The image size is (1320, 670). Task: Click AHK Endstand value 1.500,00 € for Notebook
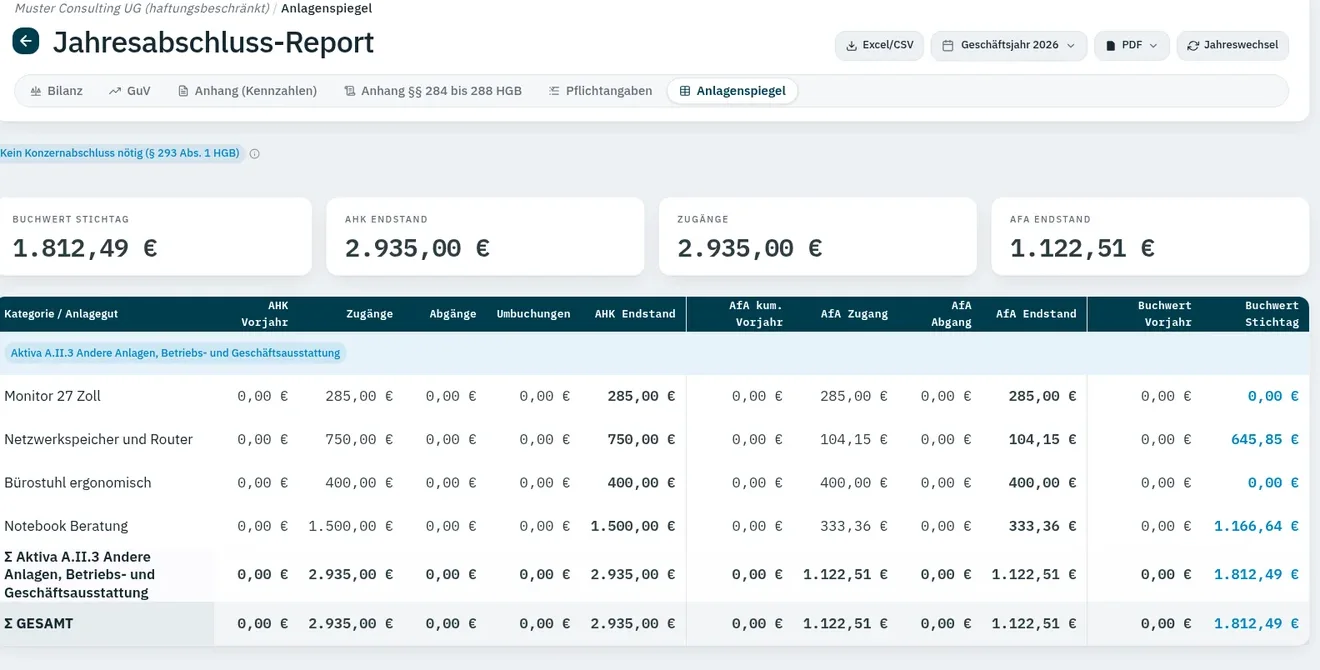click(633, 526)
